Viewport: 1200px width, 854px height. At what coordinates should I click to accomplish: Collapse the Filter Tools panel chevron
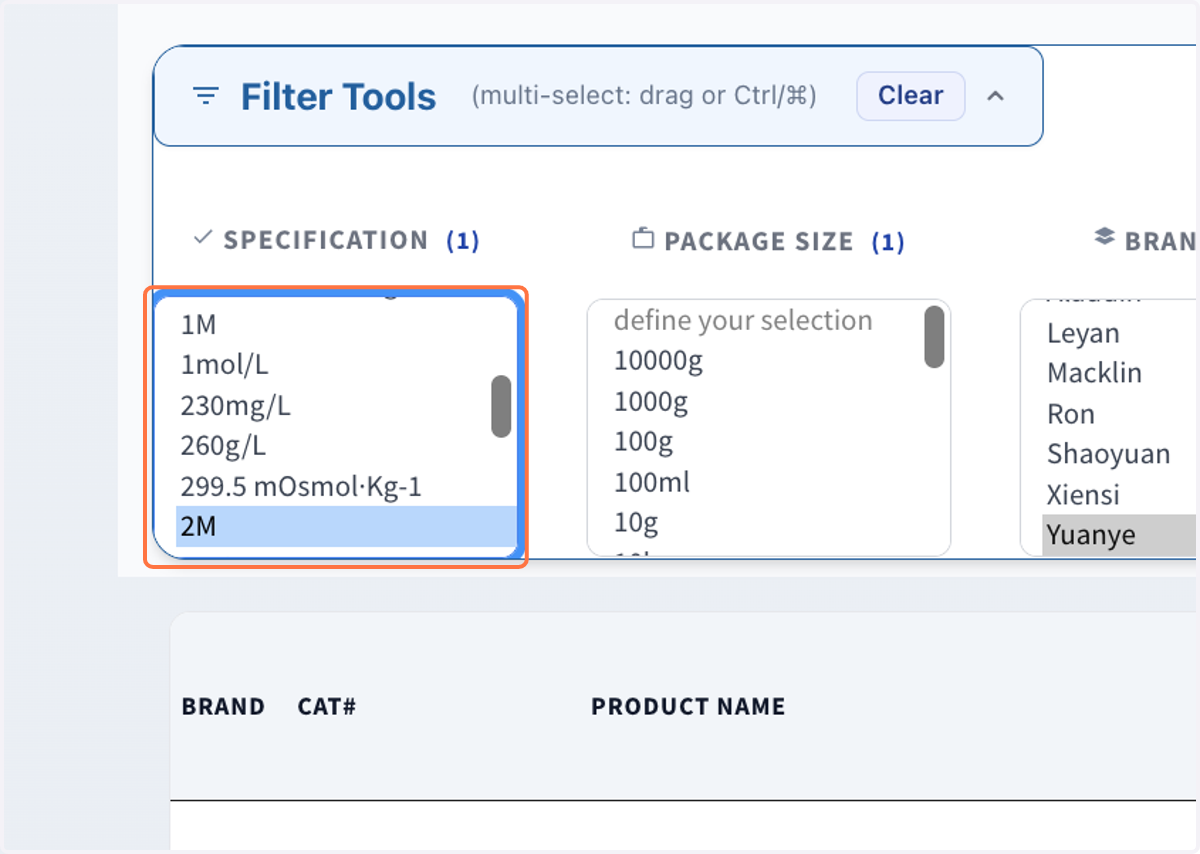(995, 96)
